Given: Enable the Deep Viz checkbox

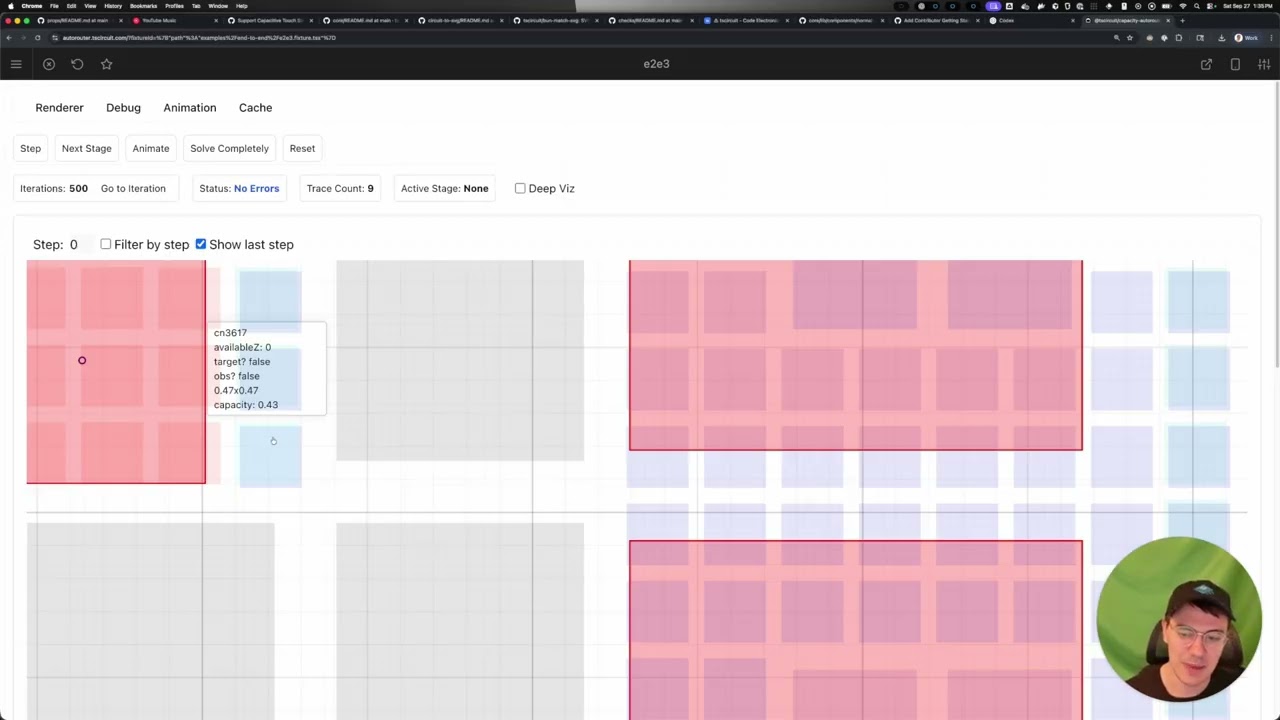Looking at the screenshot, I should point(520,188).
